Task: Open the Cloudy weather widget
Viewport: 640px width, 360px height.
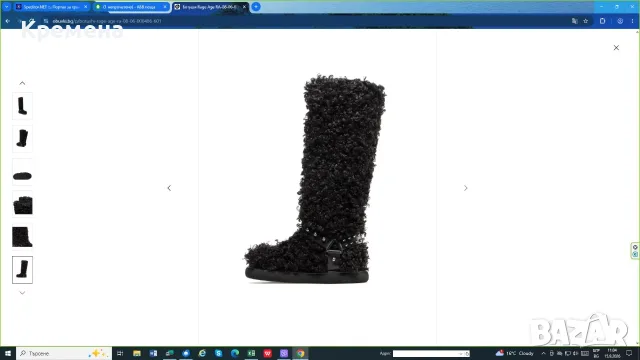Action: [x=515, y=353]
